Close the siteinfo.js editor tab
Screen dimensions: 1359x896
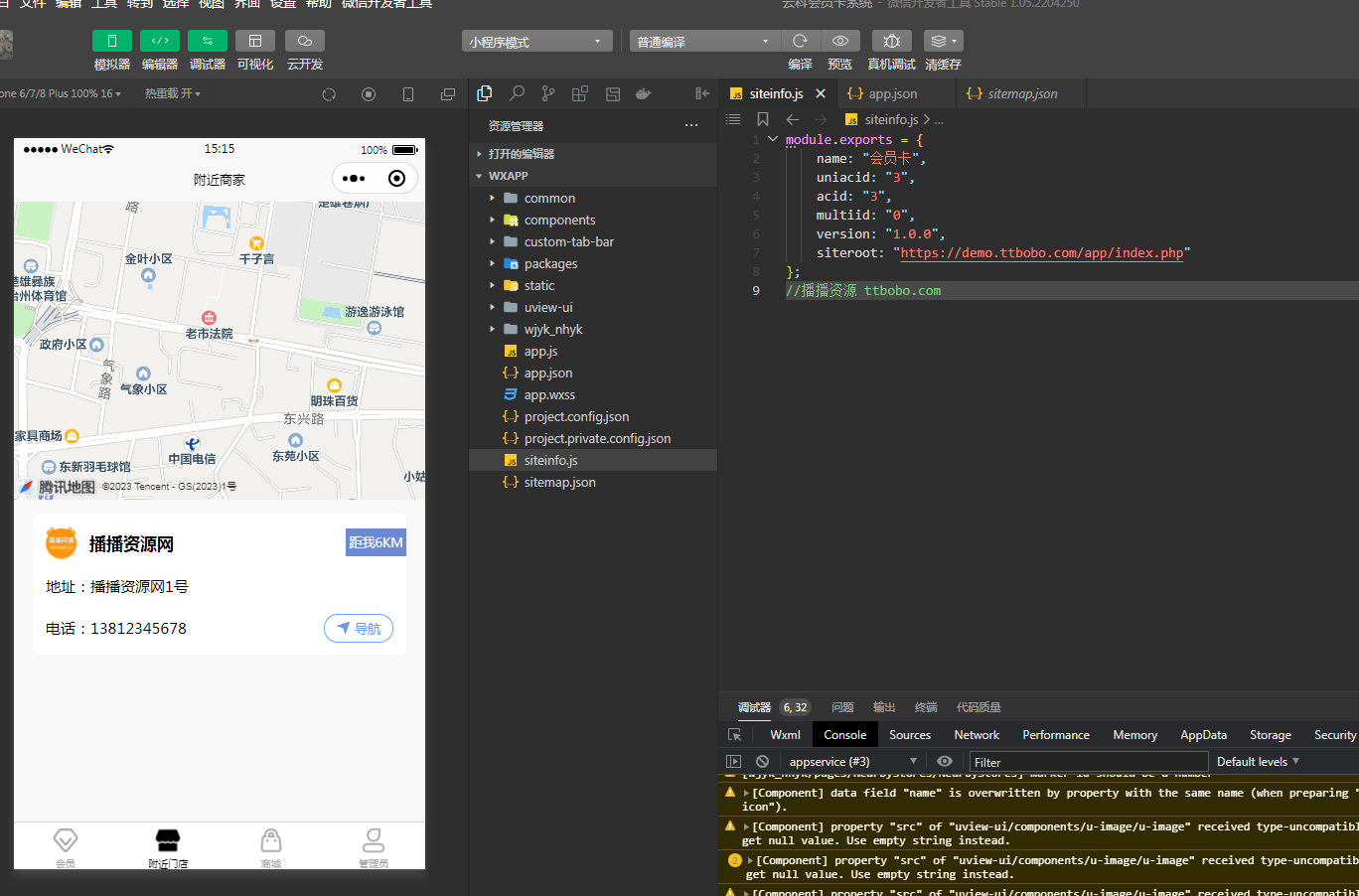point(821,93)
